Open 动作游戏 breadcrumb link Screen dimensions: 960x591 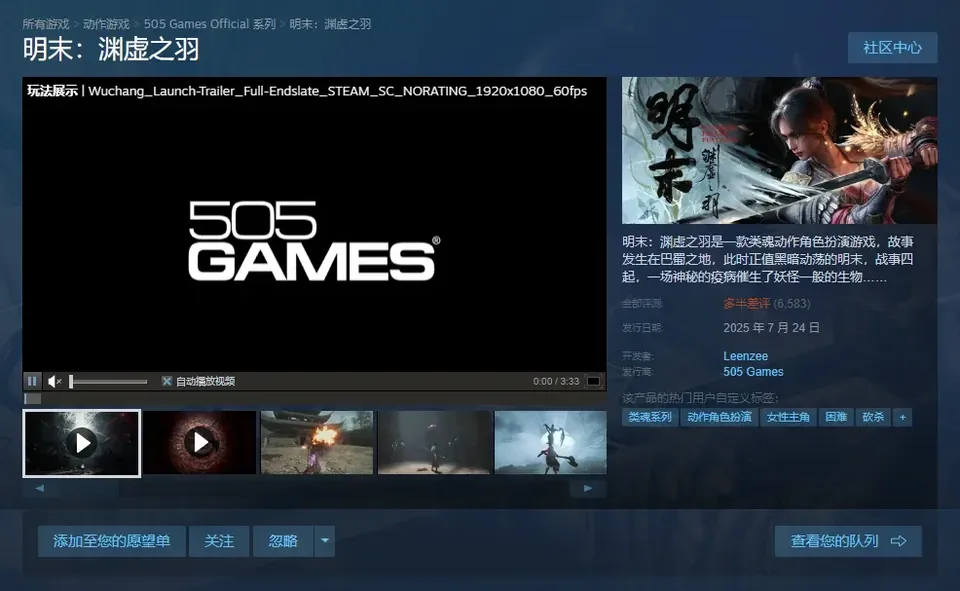pyautogui.click(x=107, y=24)
